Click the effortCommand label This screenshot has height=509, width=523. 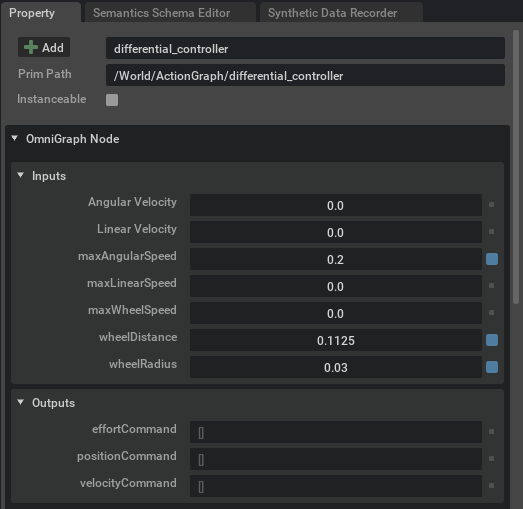click(134, 429)
